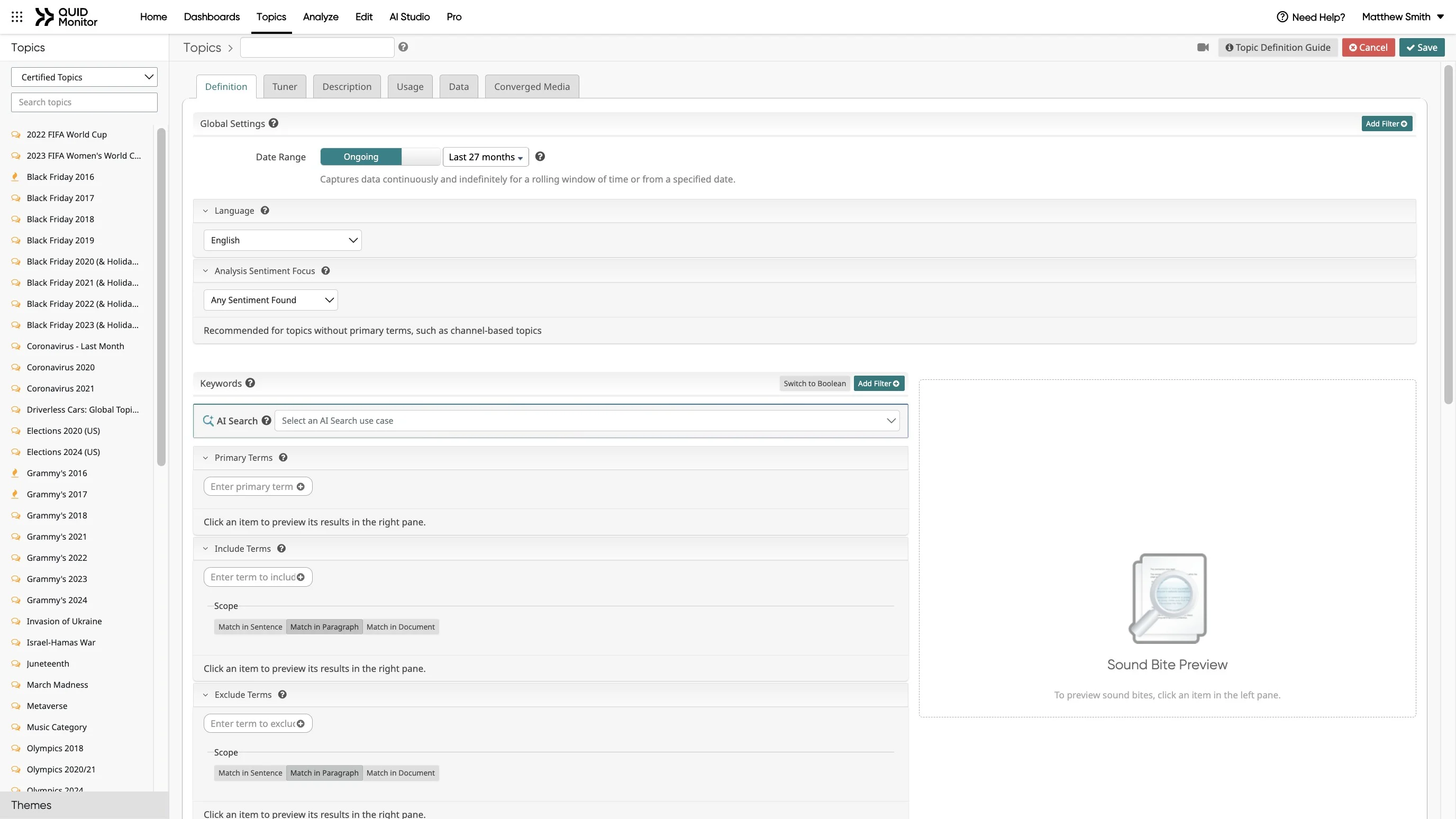Click the Cancel button
This screenshot has width=1456, height=819.
click(x=1368, y=48)
